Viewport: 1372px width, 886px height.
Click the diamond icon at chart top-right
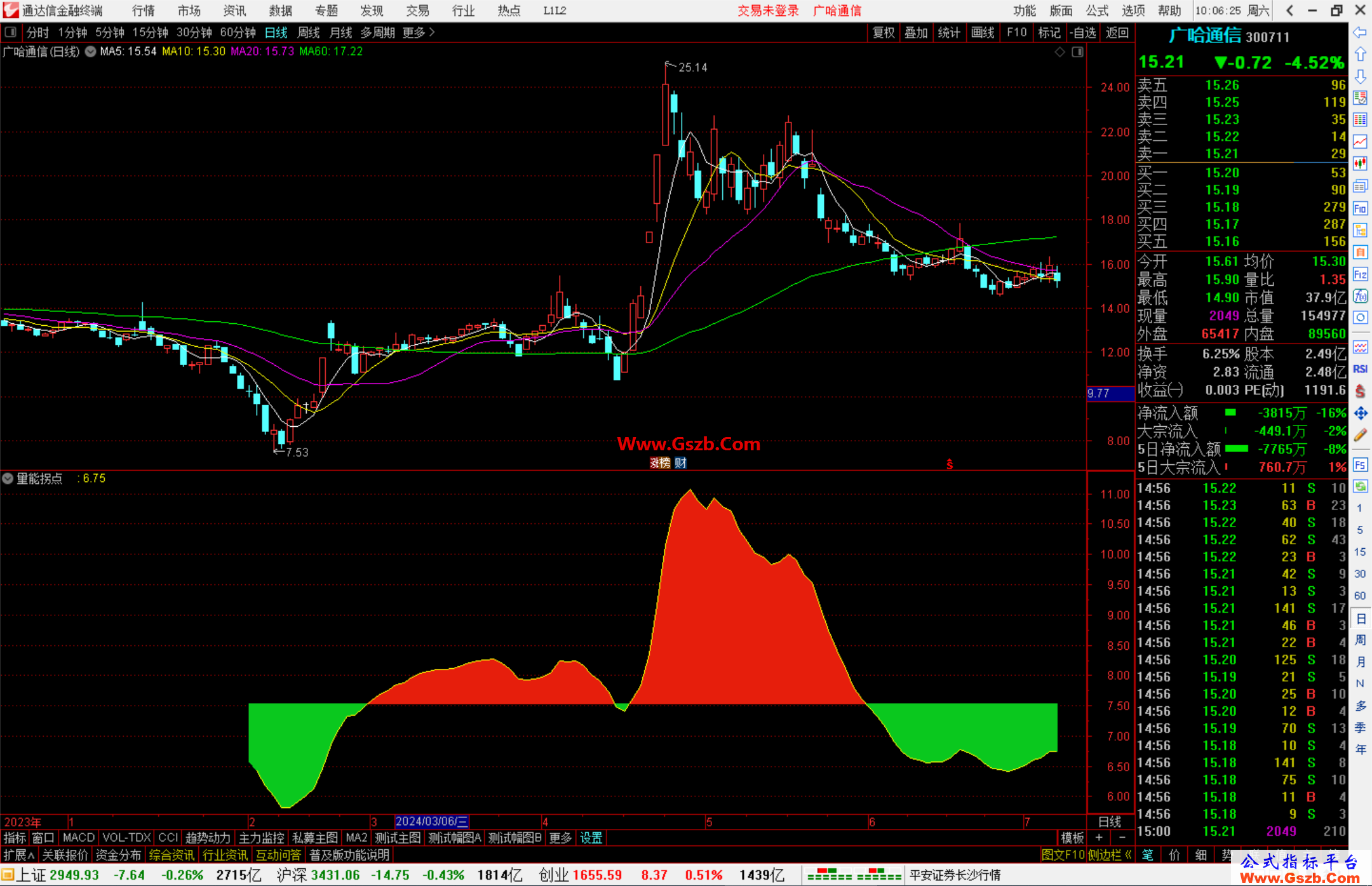[1059, 52]
